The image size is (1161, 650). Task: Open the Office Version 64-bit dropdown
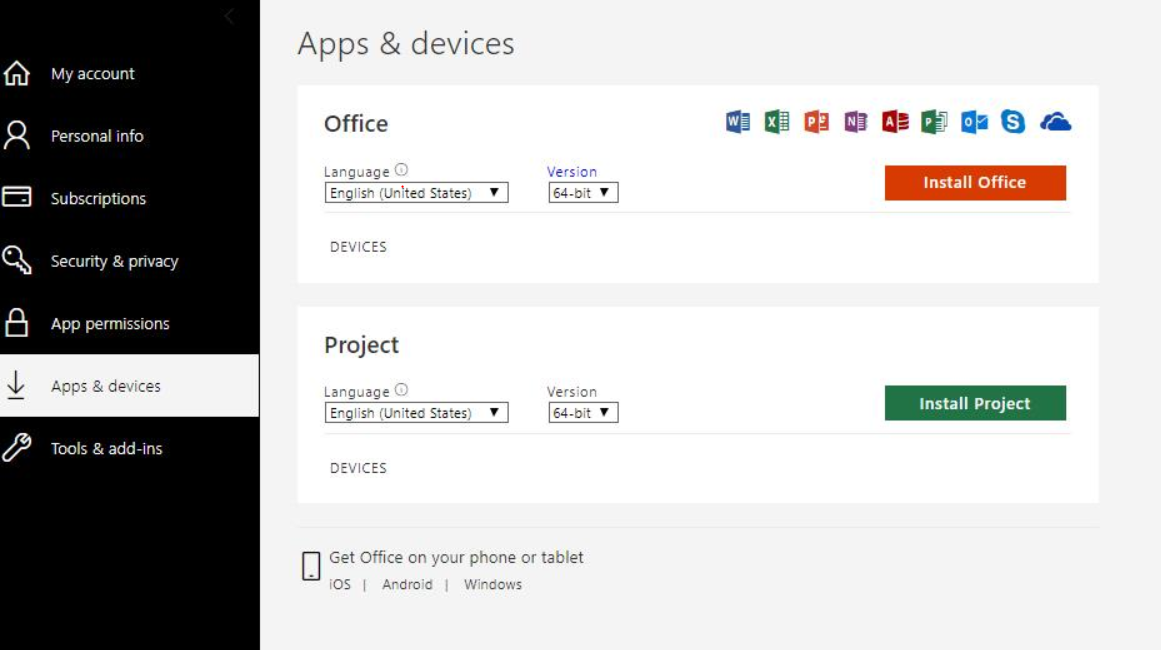(x=583, y=192)
